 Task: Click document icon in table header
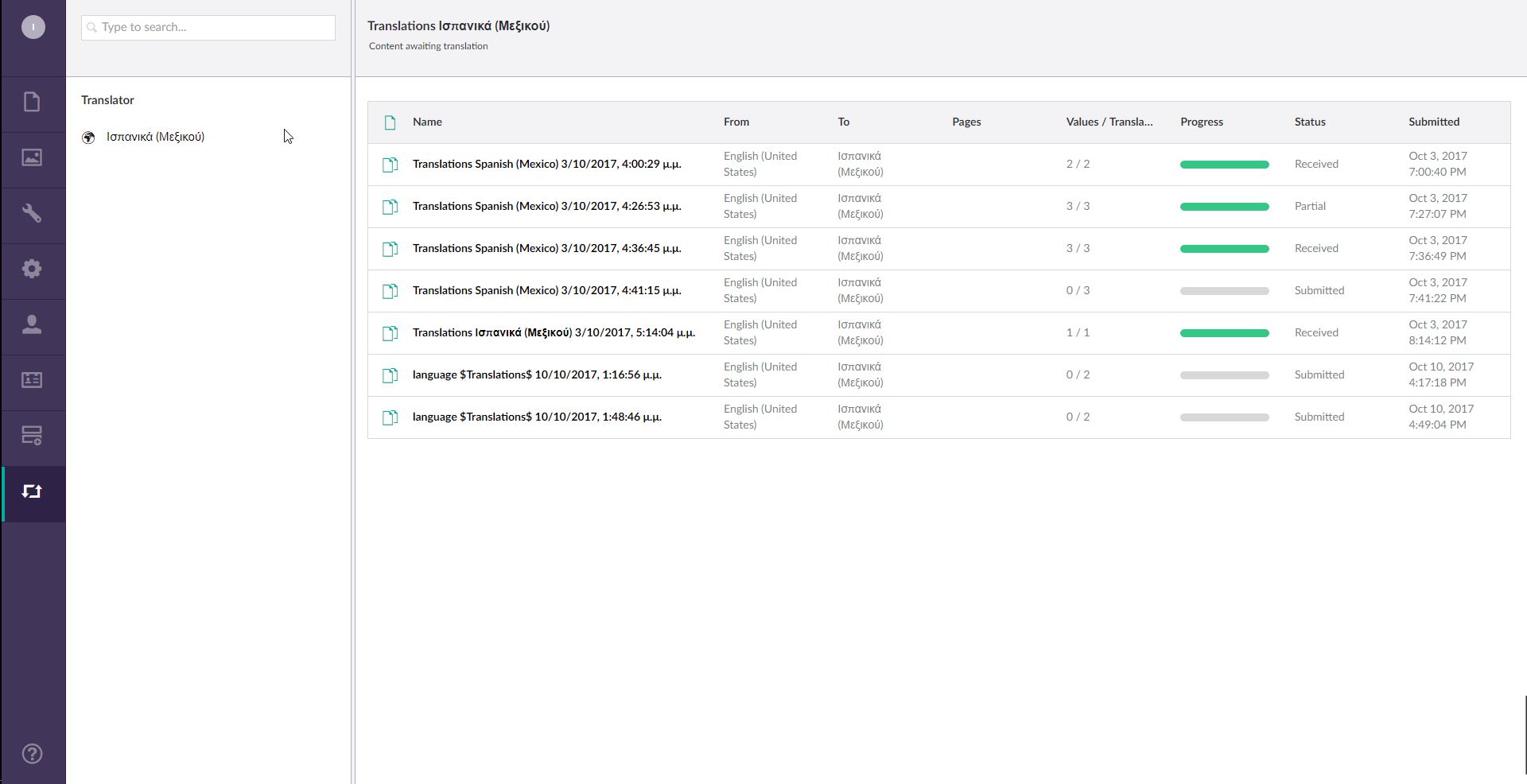click(x=390, y=122)
